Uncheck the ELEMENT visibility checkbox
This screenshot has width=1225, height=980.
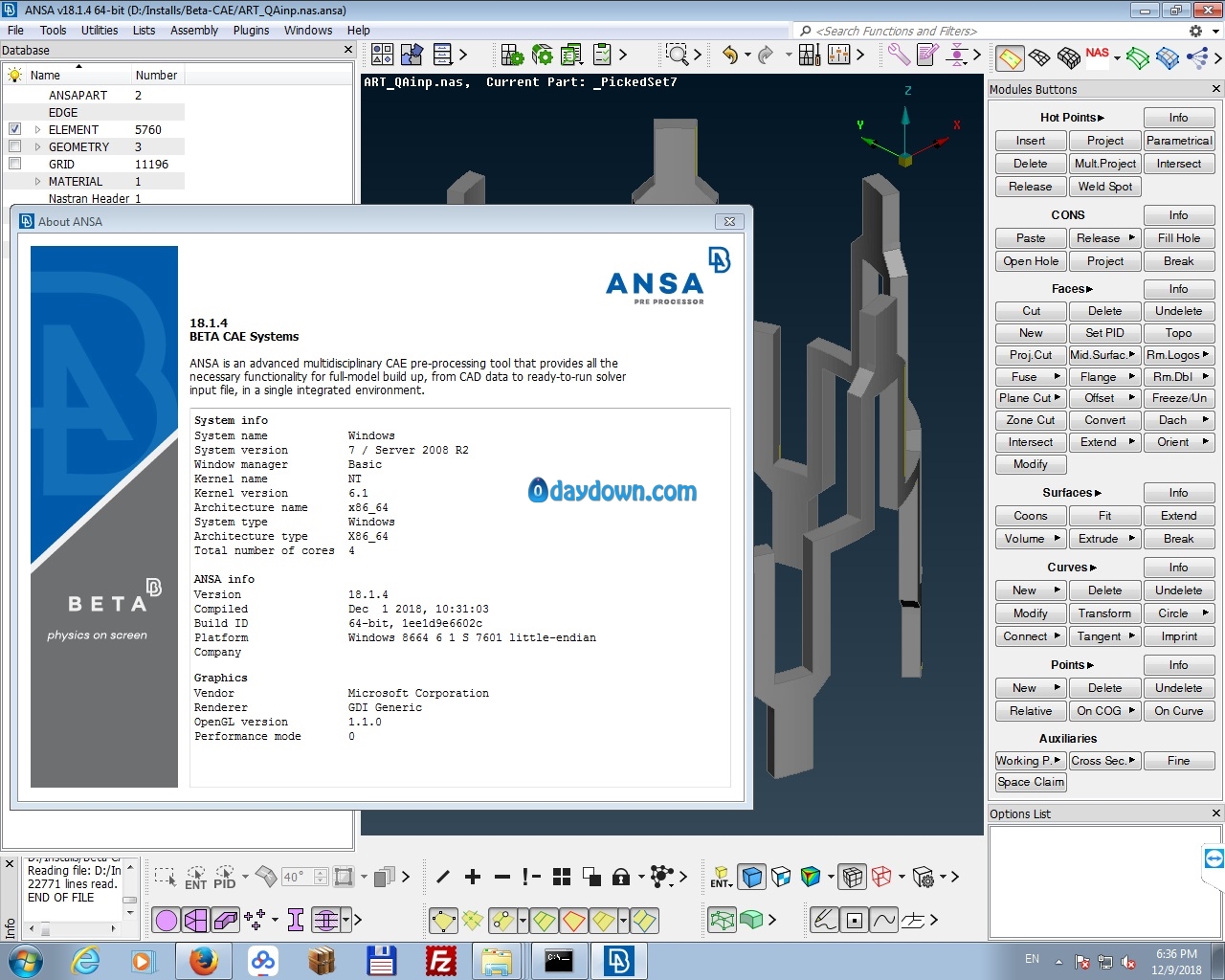coord(14,129)
